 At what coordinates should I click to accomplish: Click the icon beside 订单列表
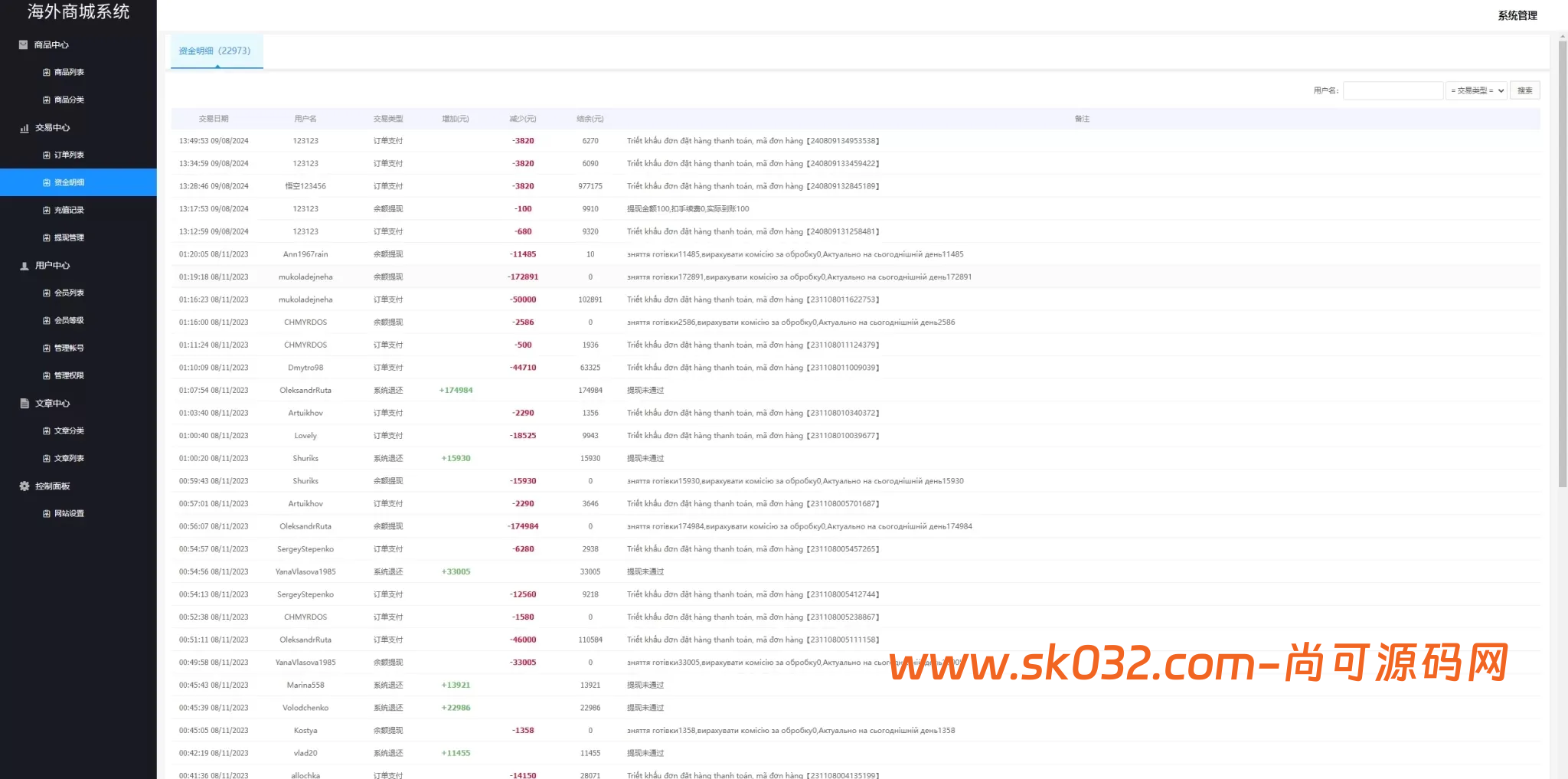47,155
